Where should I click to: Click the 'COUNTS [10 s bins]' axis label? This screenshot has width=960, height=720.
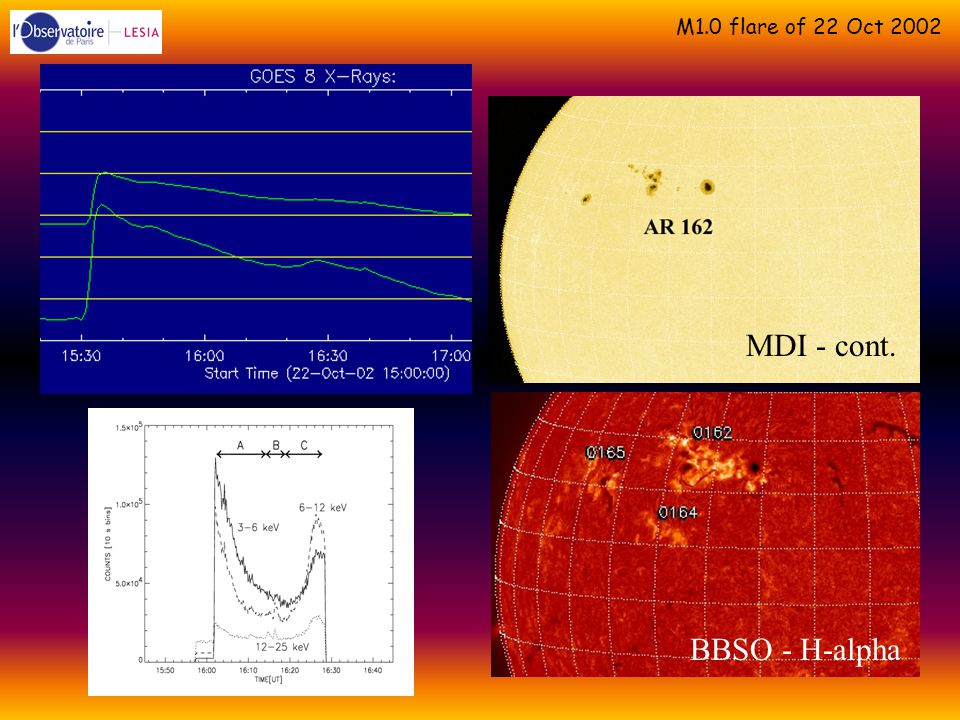108,544
